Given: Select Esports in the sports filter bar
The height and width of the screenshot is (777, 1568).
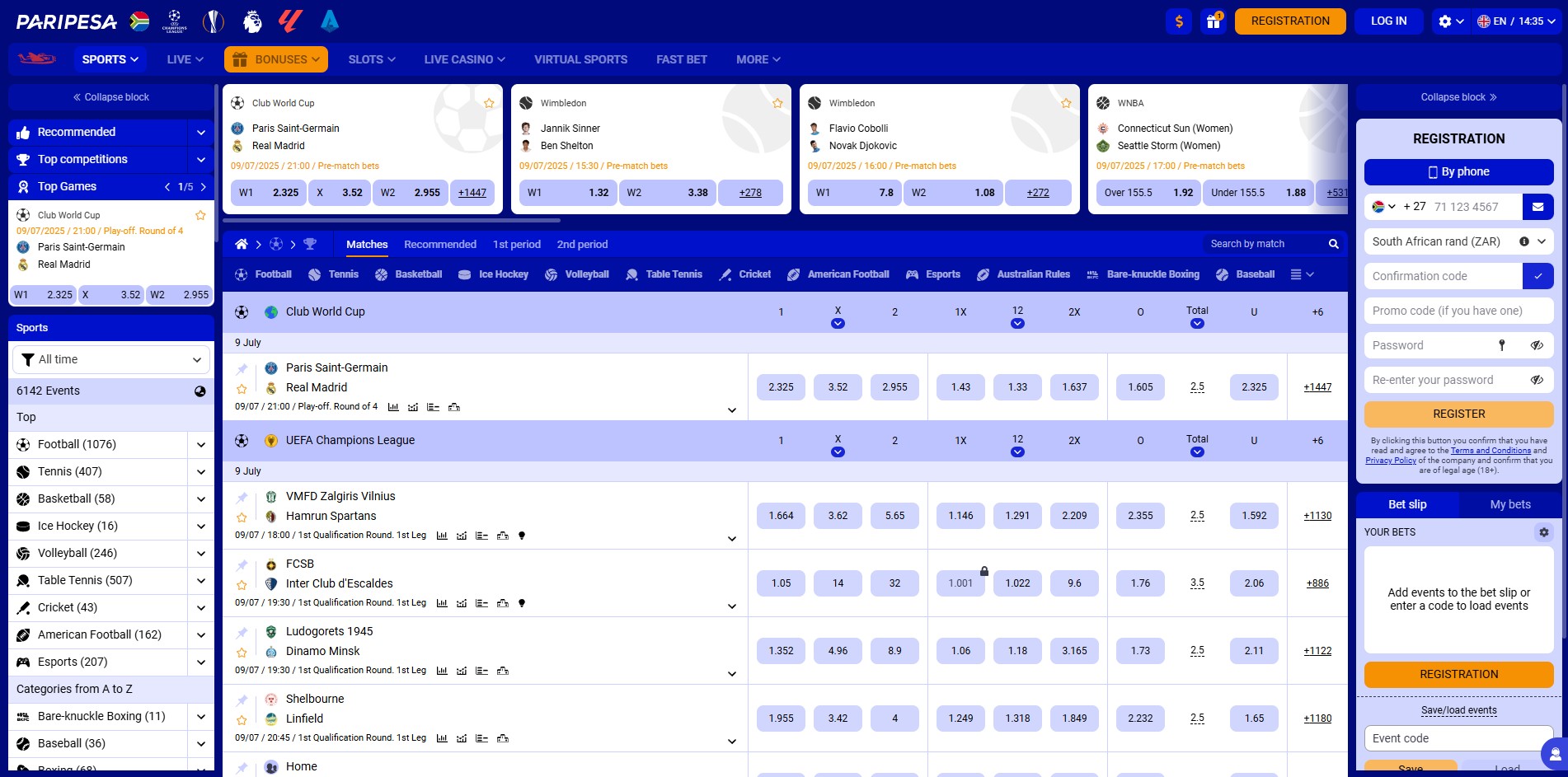Looking at the screenshot, I should point(932,274).
